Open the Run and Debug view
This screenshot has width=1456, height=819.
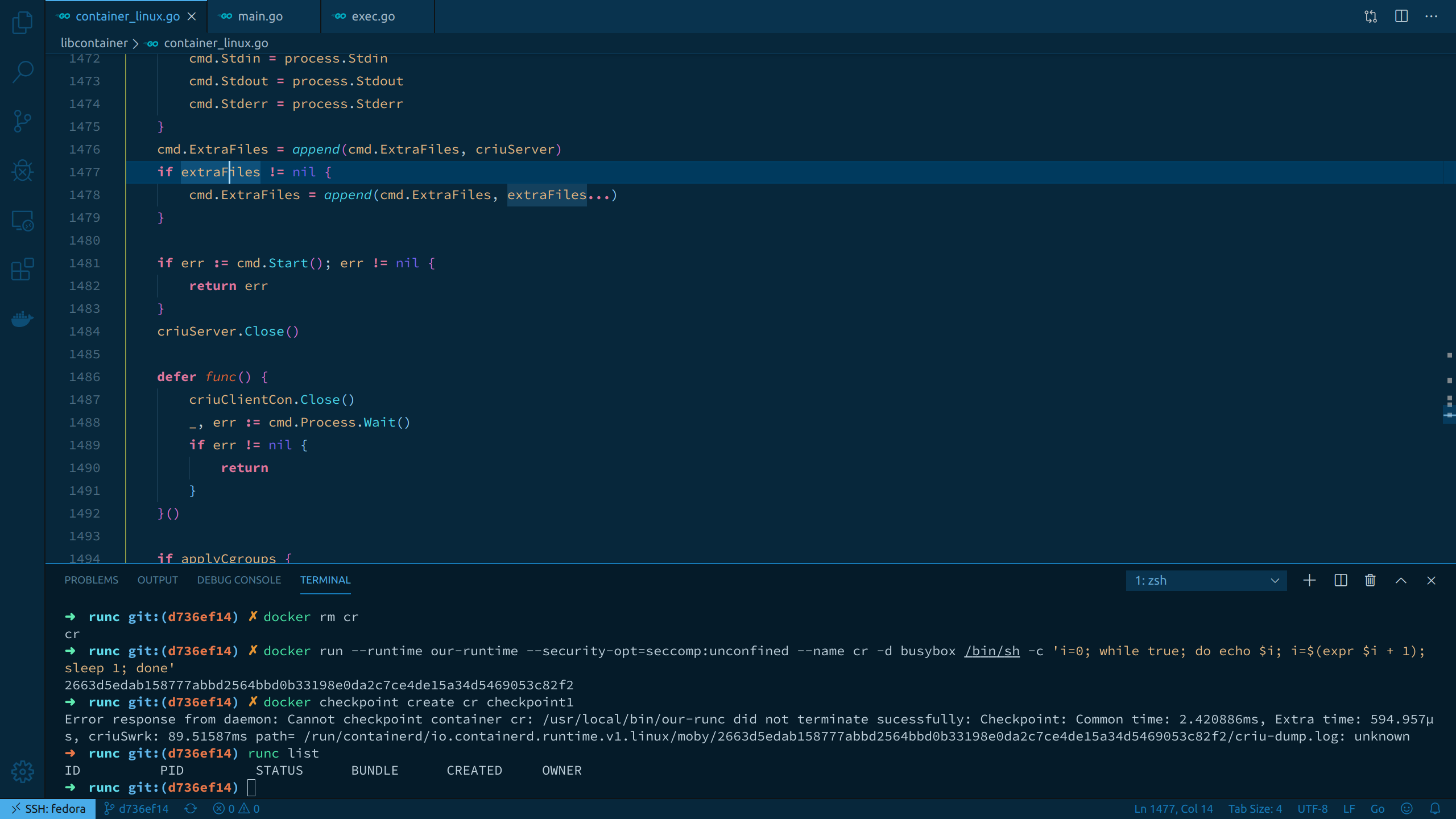(x=22, y=171)
